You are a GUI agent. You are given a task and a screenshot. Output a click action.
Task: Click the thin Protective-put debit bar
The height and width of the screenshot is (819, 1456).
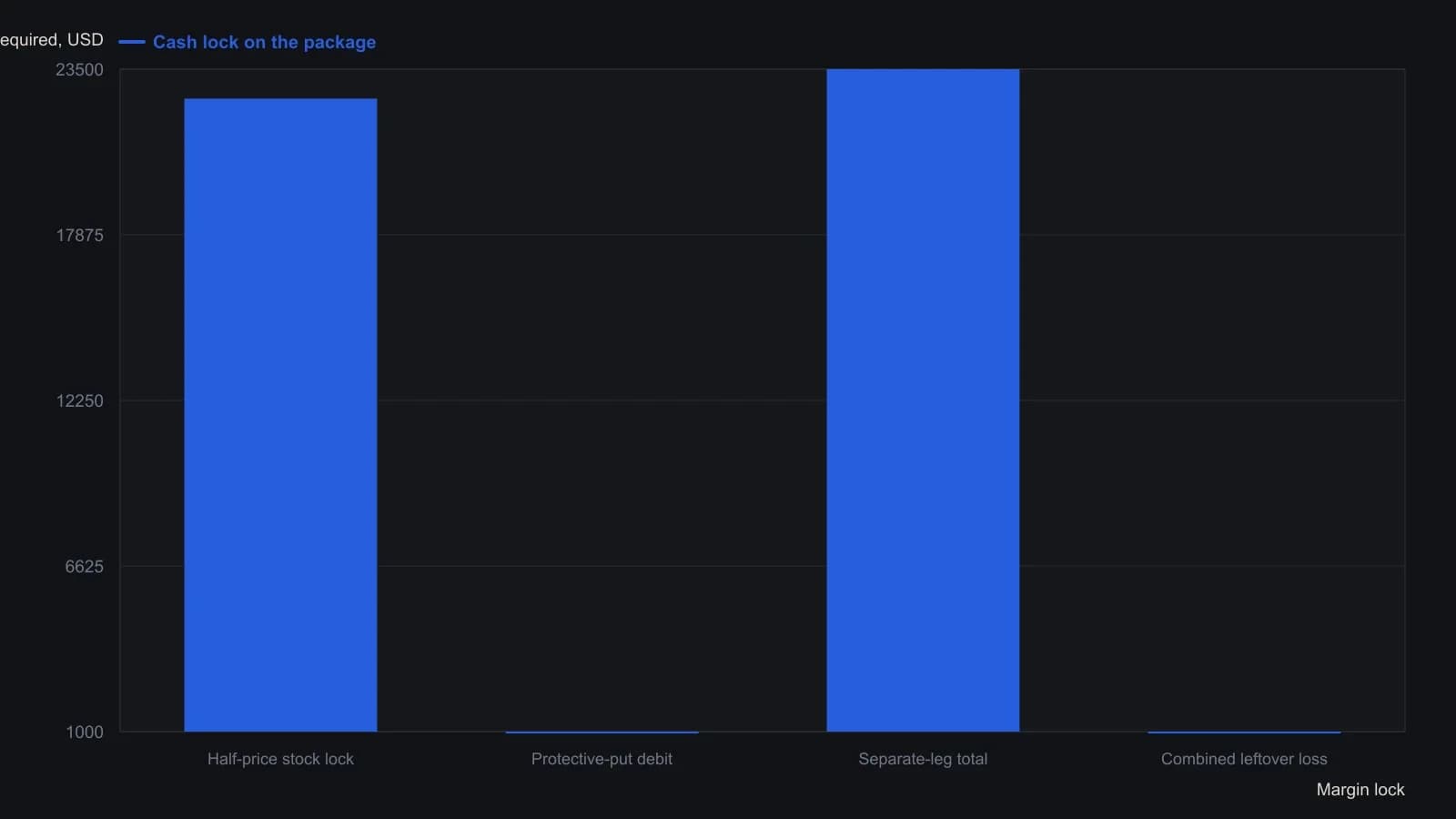[602, 732]
